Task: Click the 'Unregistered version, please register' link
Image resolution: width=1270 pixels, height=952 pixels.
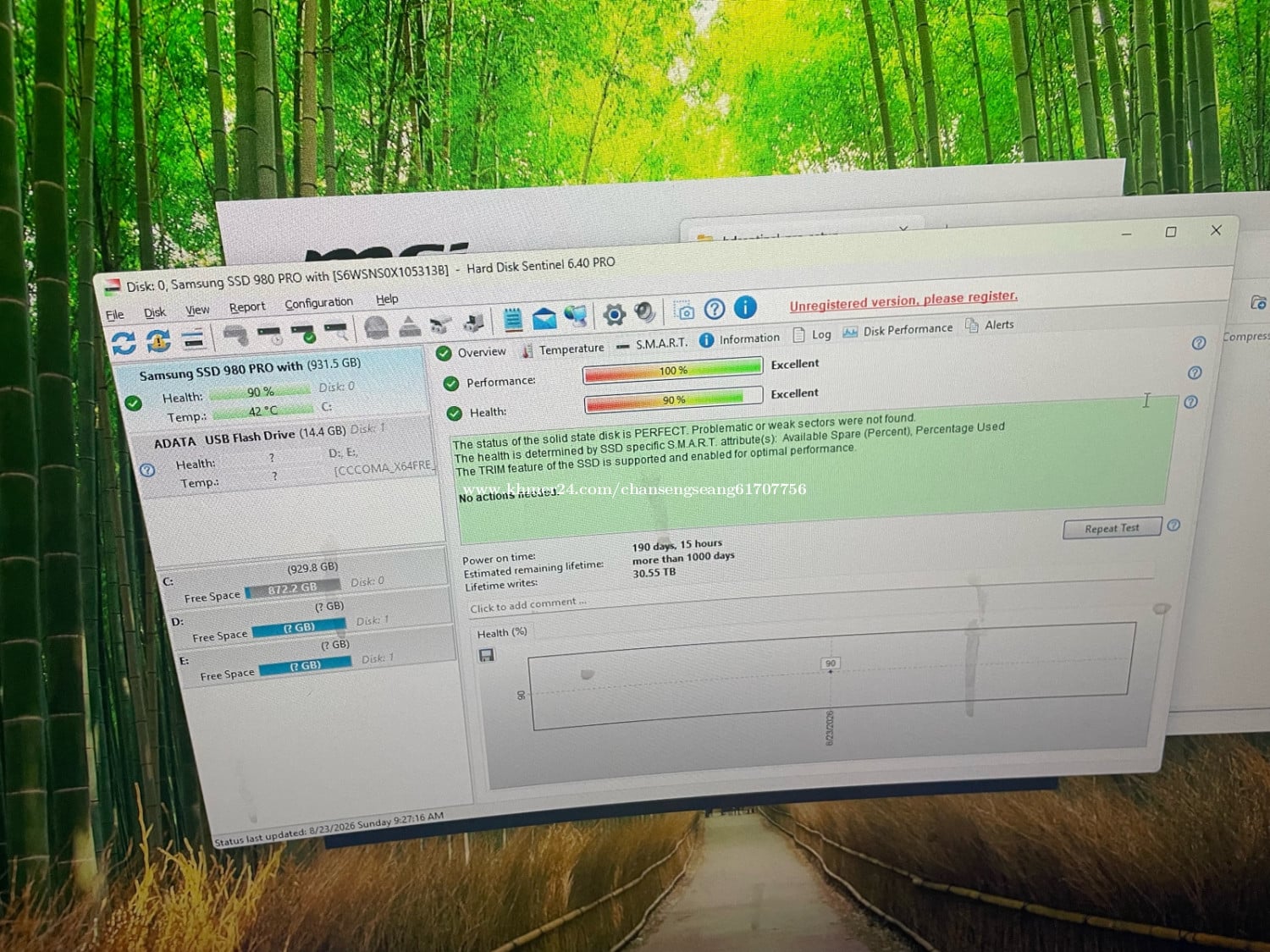Action: [x=903, y=300]
